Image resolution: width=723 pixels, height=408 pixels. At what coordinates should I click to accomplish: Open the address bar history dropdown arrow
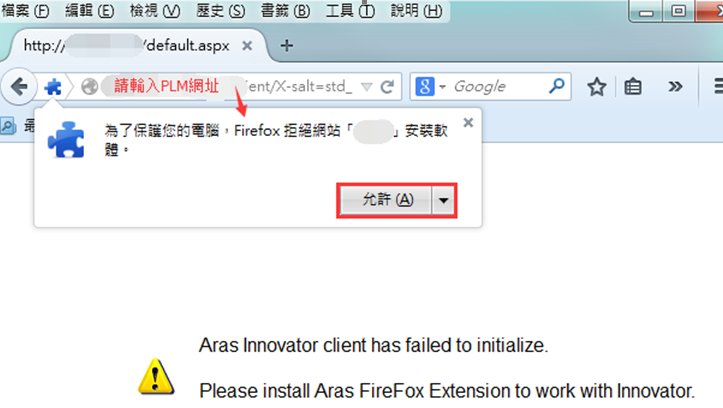[367, 87]
